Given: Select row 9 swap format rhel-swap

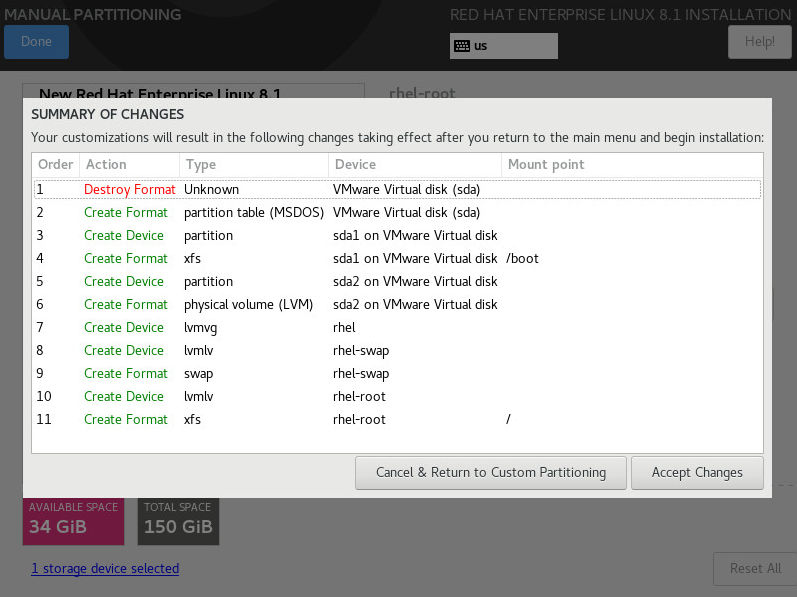Looking at the screenshot, I should click(397, 373).
